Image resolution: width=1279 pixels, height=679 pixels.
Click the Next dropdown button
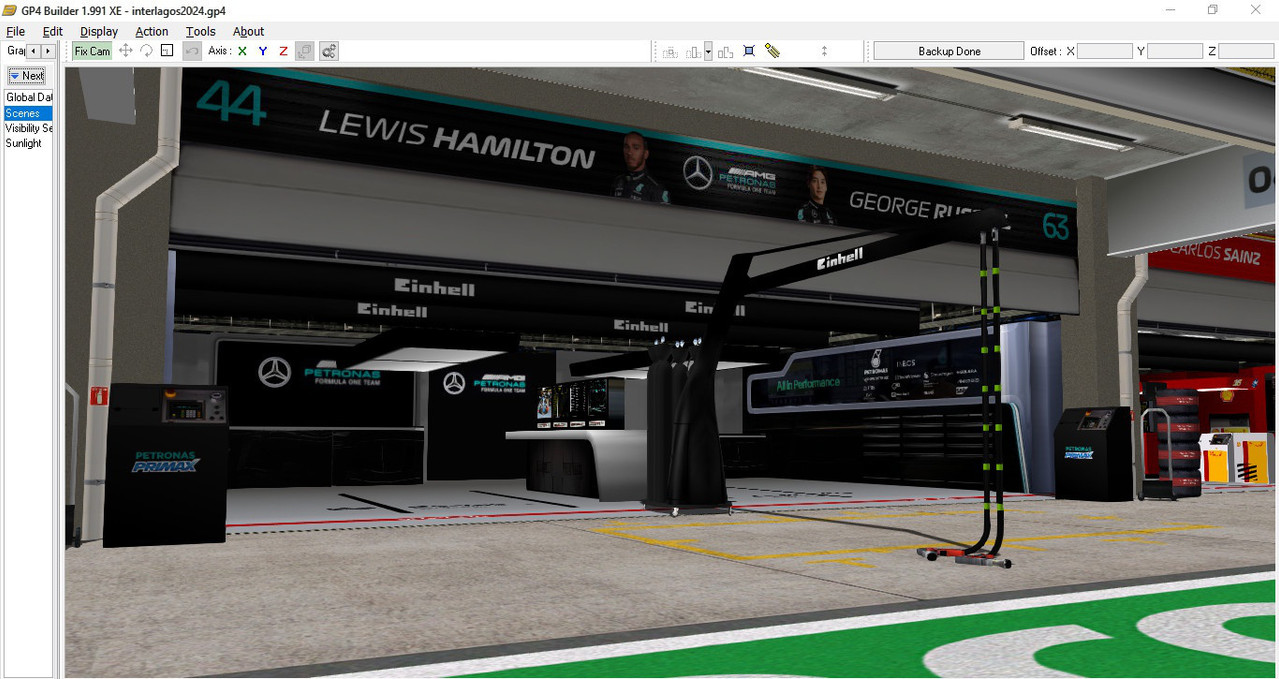click(x=27, y=76)
